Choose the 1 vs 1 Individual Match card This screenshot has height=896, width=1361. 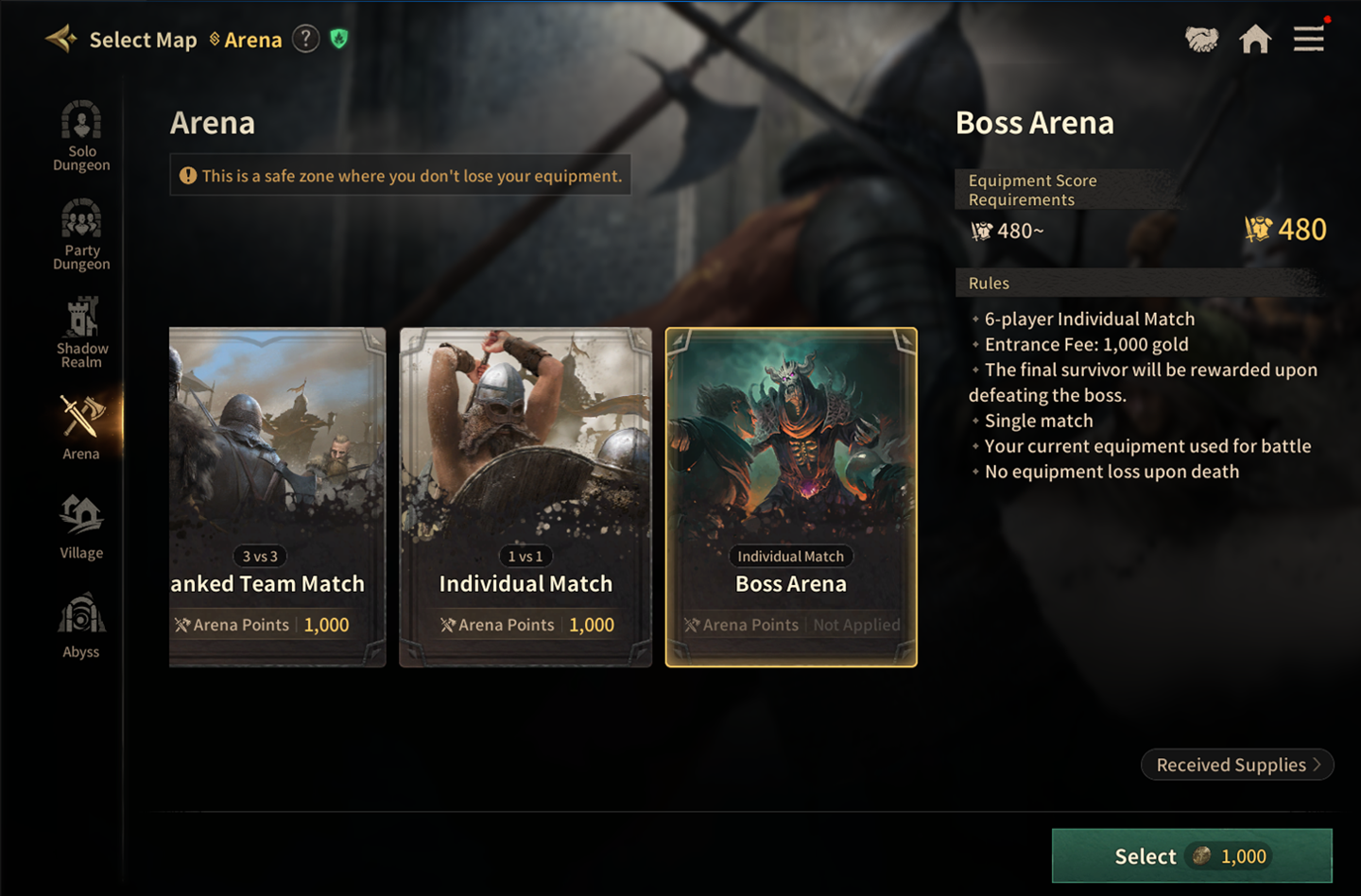(x=525, y=496)
